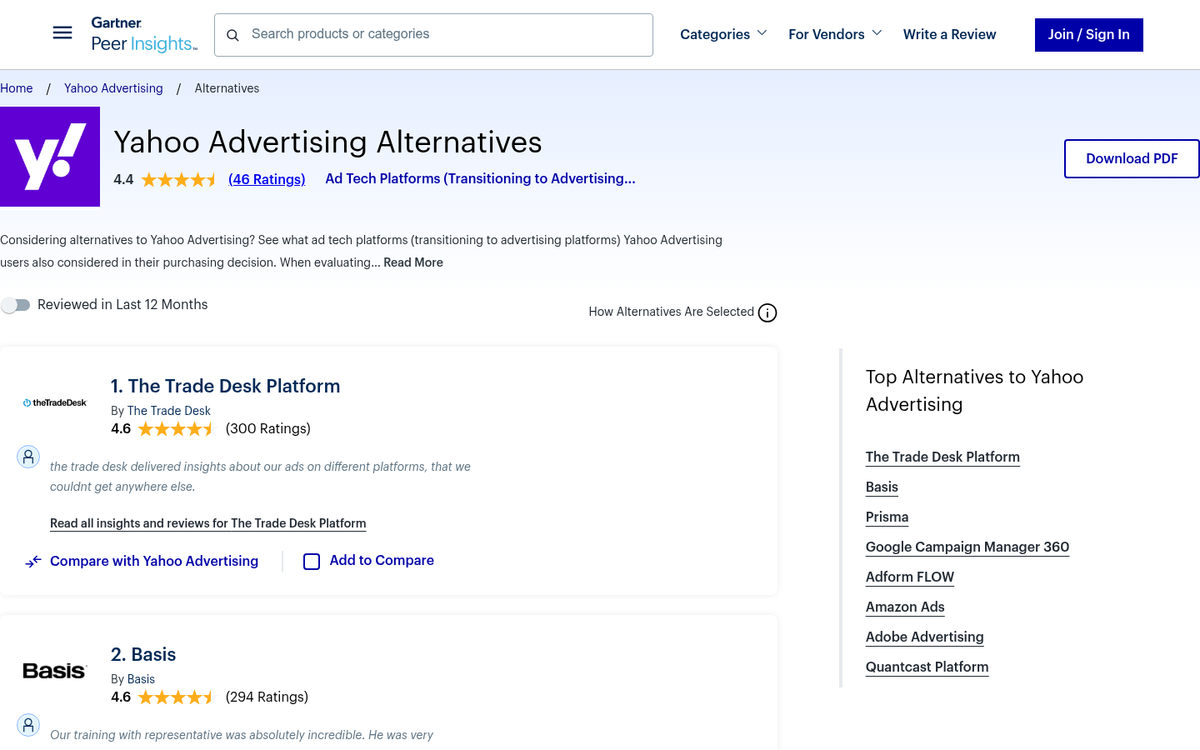Open the 'How Alternatives Are Selected' info icon
The image size is (1200, 750).
coord(767,312)
